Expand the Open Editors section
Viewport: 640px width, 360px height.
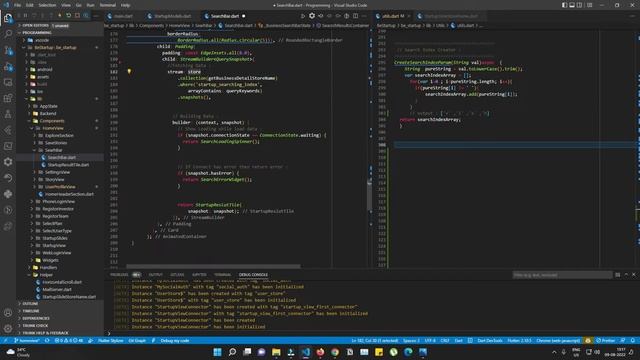tap(60, 25)
